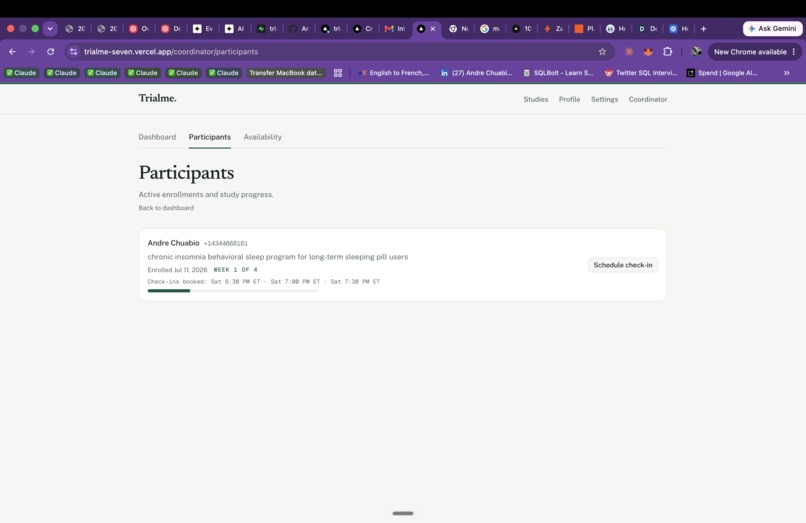Click the Trialme logo

click(x=157, y=98)
